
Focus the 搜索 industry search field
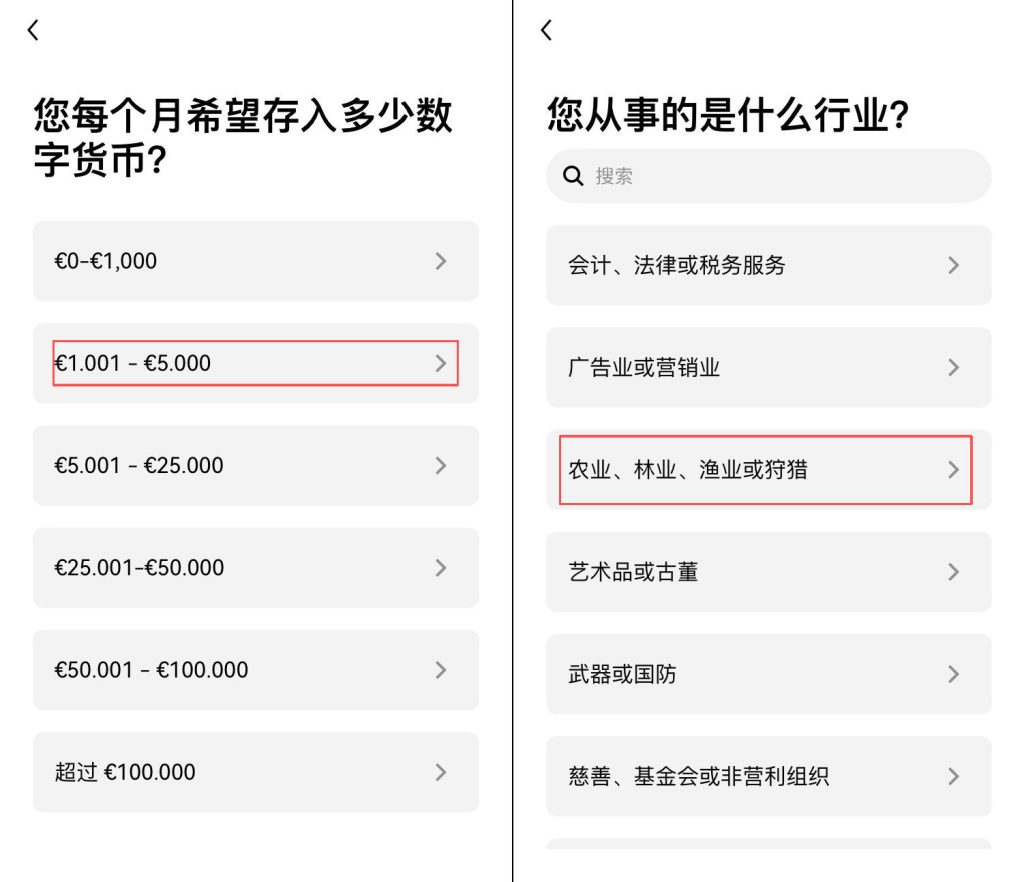(x=780, y=176)
